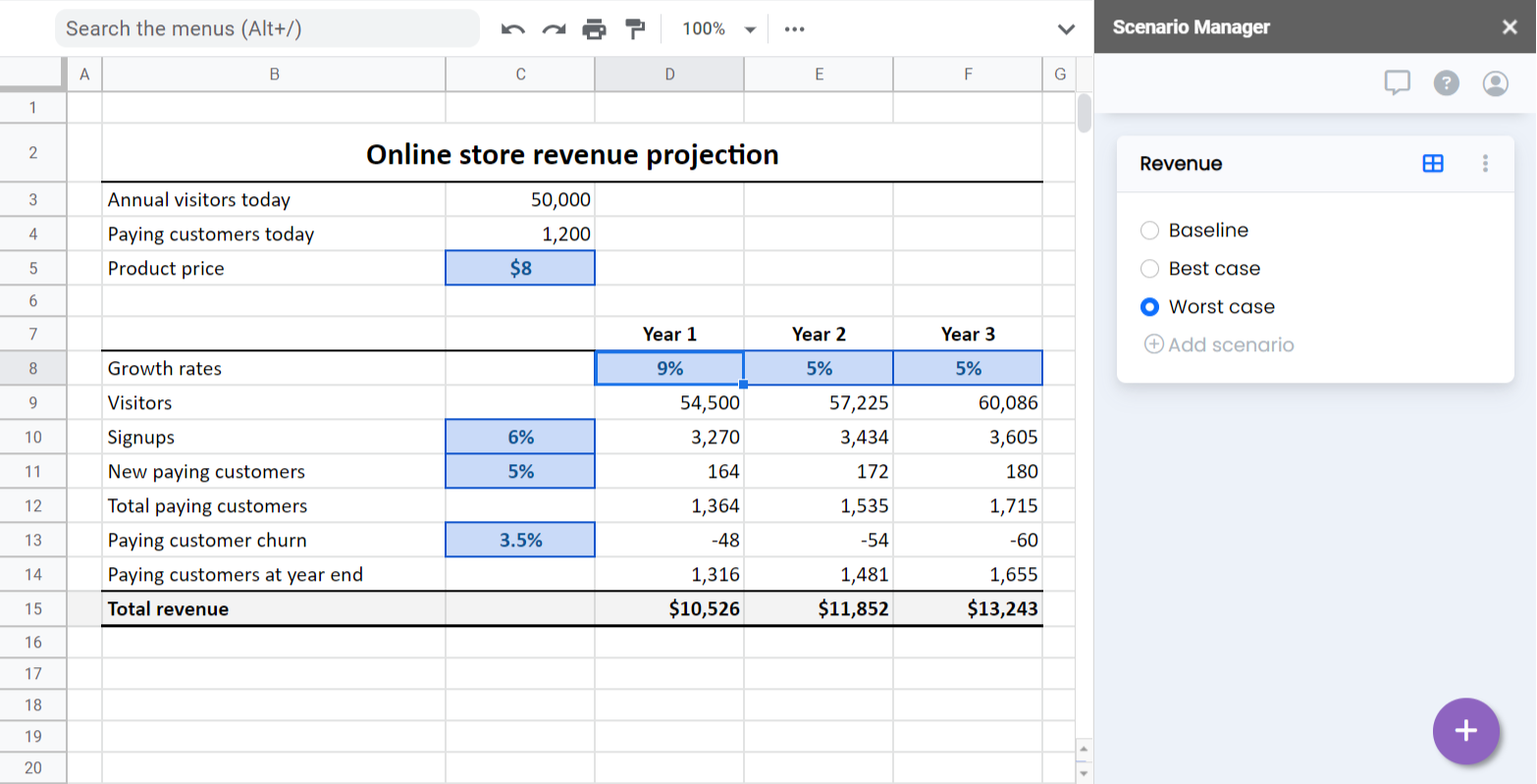The height and width of the screenshot is (784, 1537).
Task: Show more toolbar options via ellipsis
Action: click(794, 29)
